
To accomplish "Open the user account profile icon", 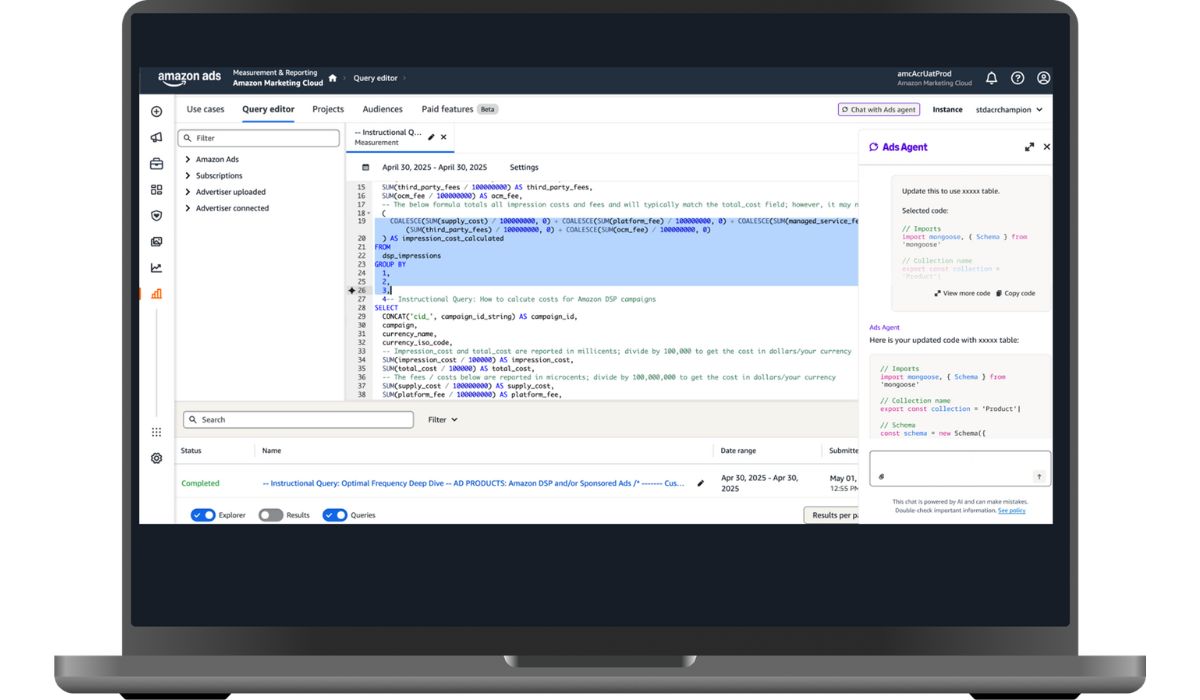I will (x=1043, y=78).
